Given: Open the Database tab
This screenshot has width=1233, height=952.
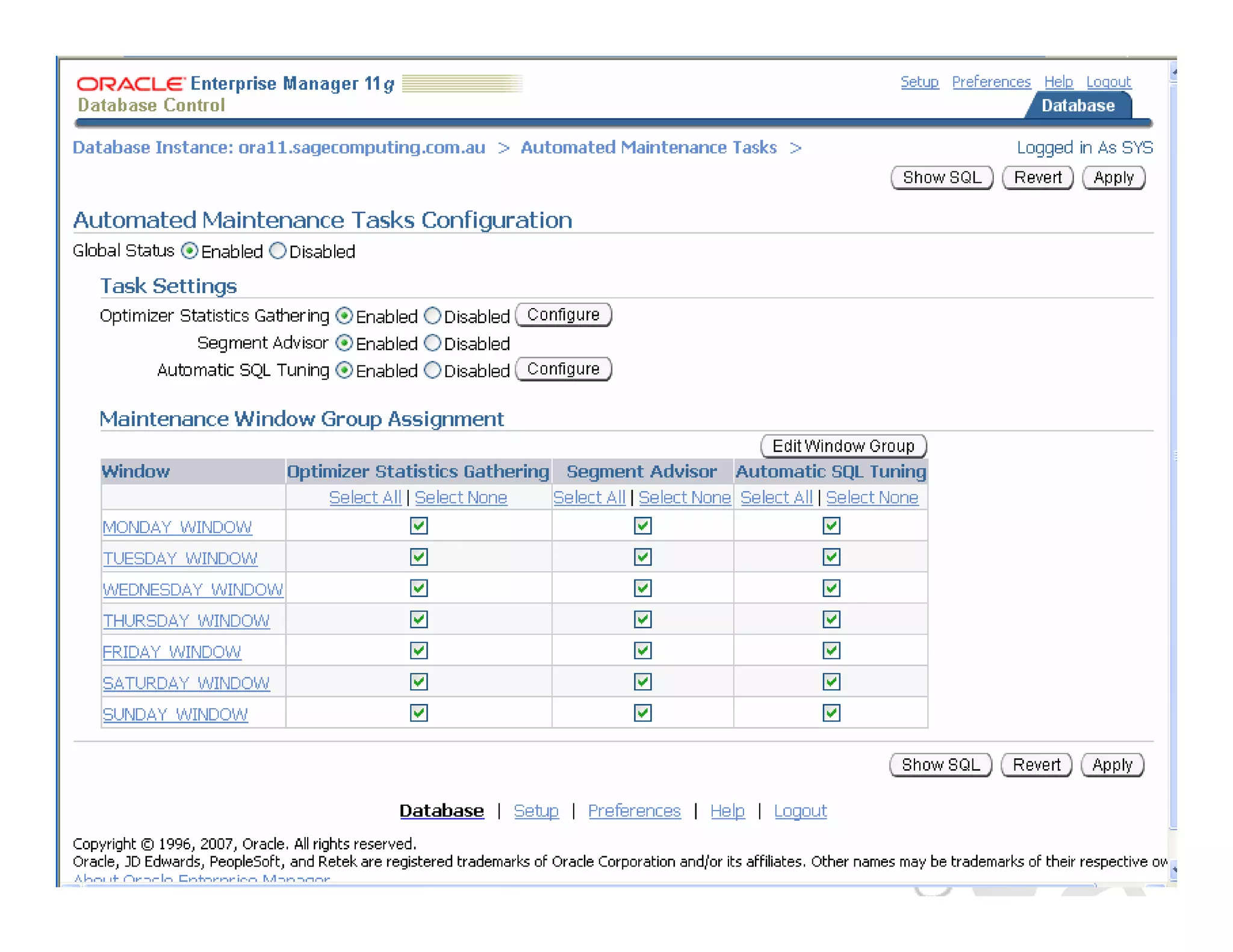Looking at the screenshot, I should [1078, 105].
